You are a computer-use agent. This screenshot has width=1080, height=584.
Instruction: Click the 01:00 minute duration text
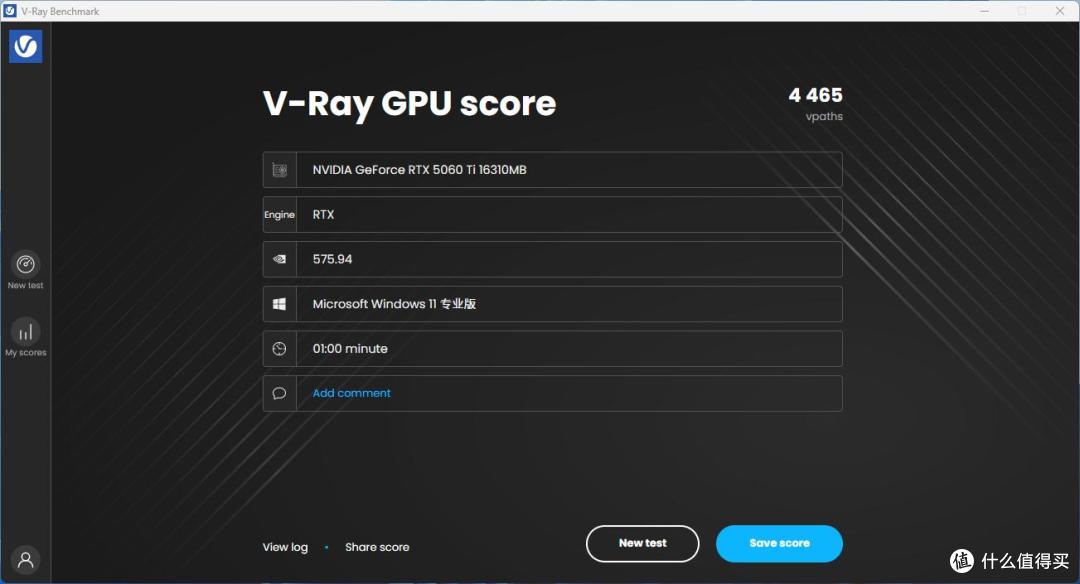point(350,348)
